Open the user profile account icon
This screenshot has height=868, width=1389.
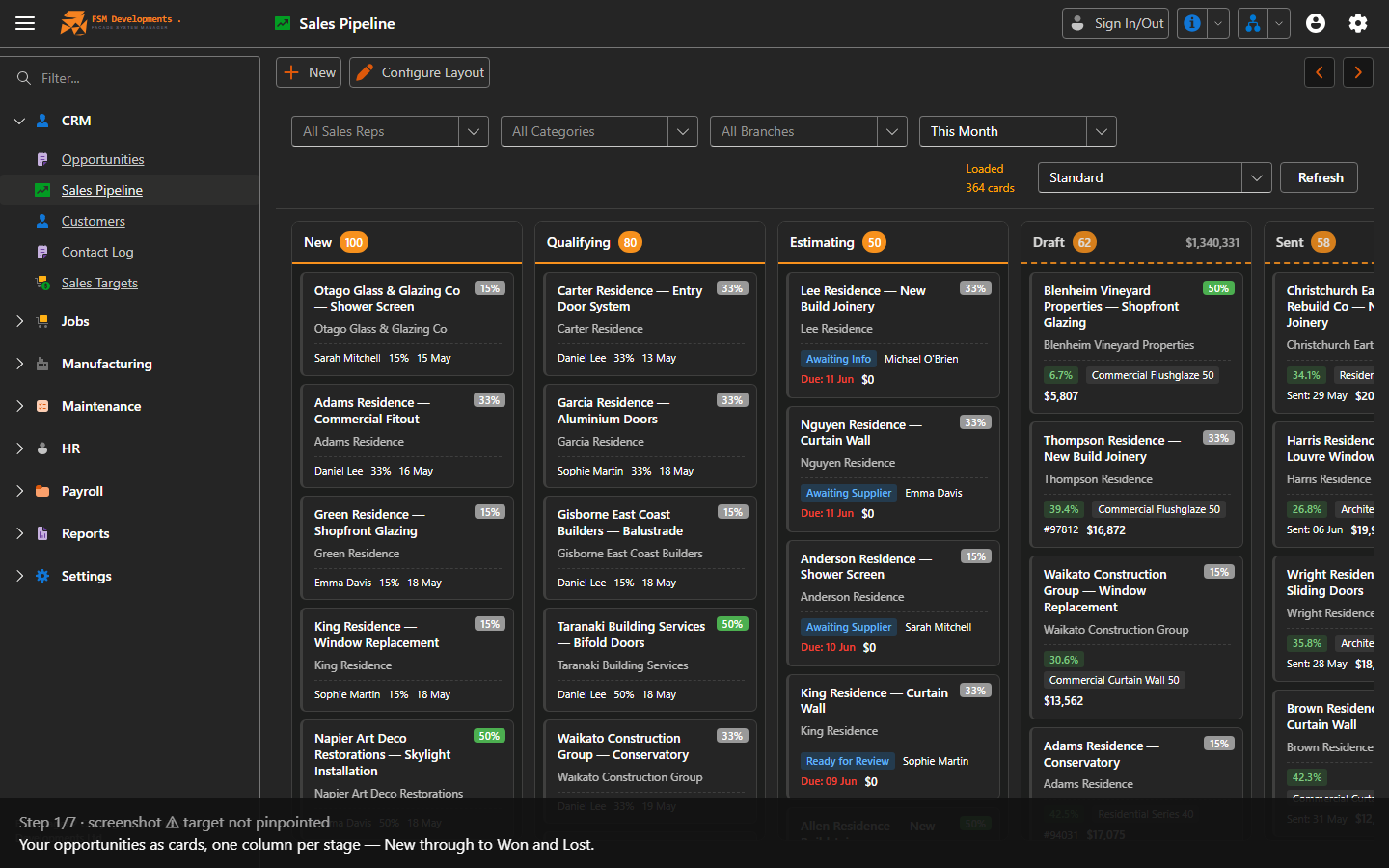(1316, 23)
